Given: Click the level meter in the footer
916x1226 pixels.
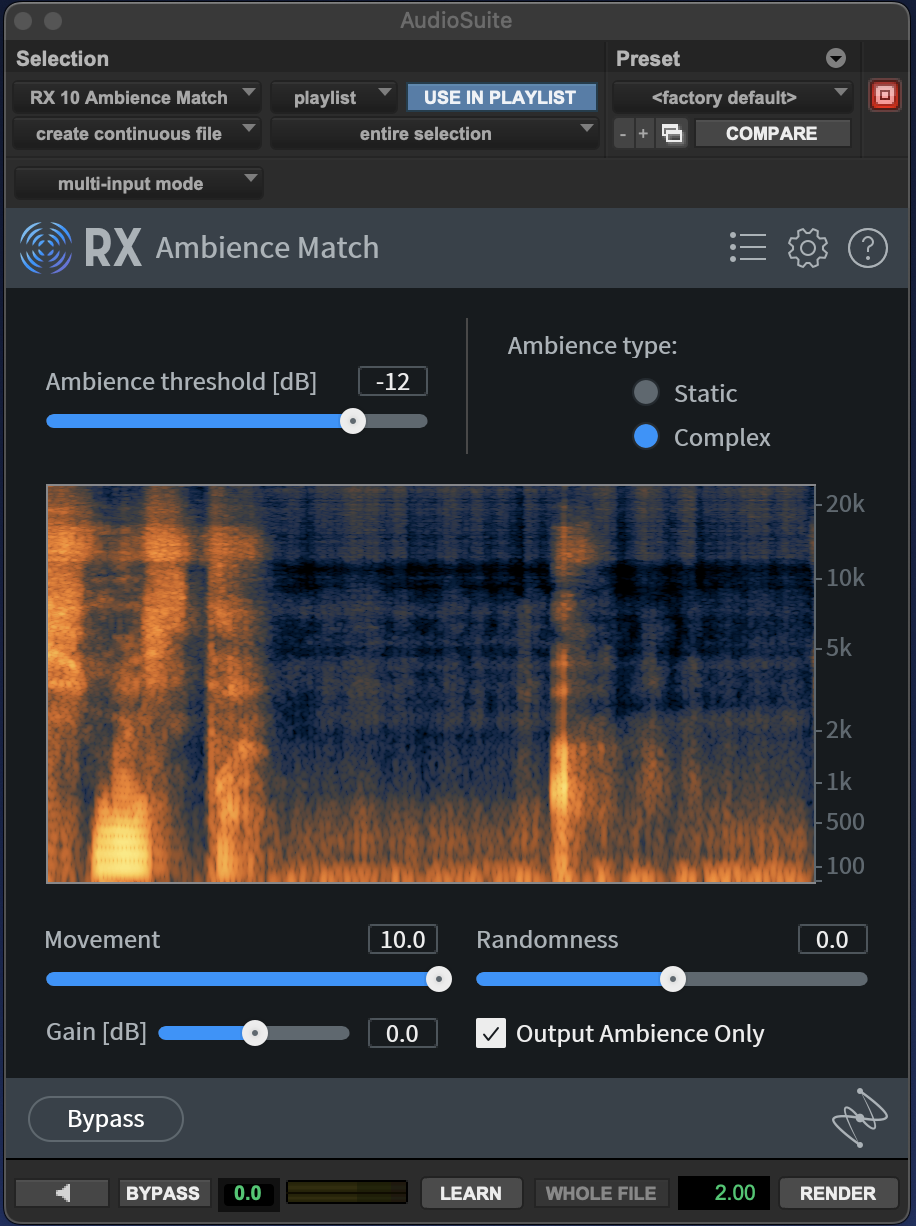Looking at the screenshot, I should point(347,1192).
